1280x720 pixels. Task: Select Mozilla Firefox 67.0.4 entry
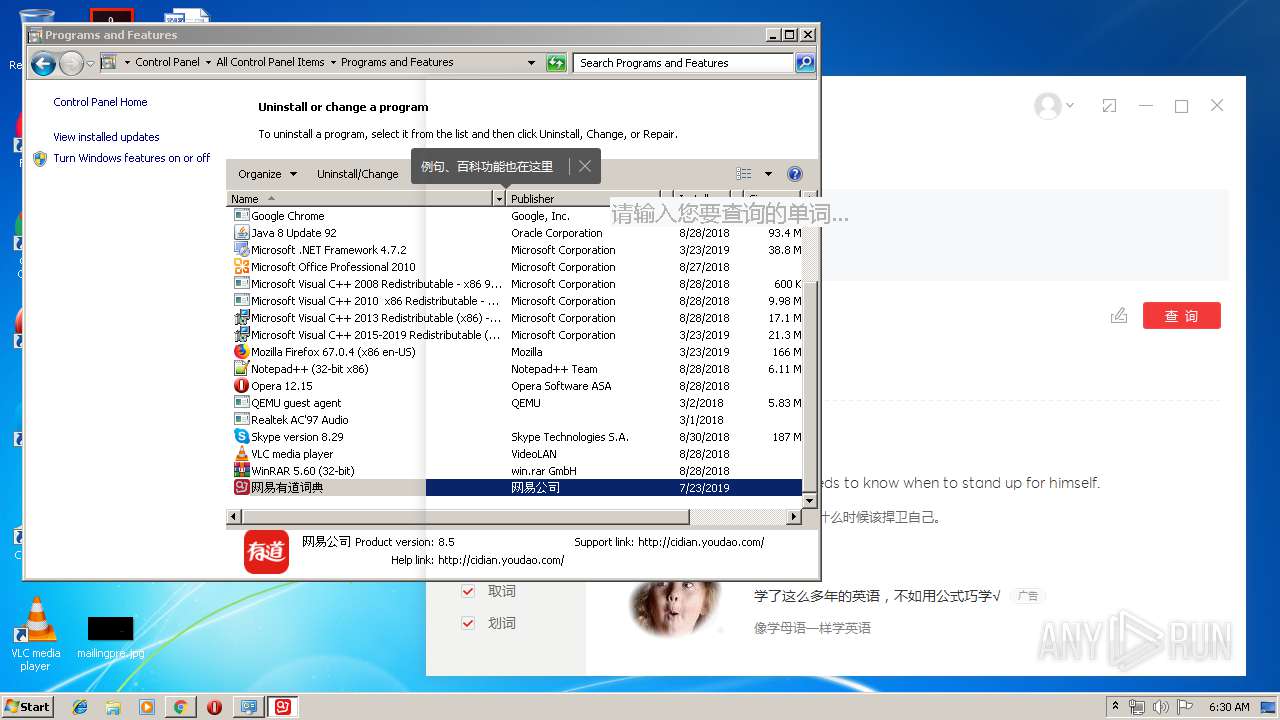333,352
